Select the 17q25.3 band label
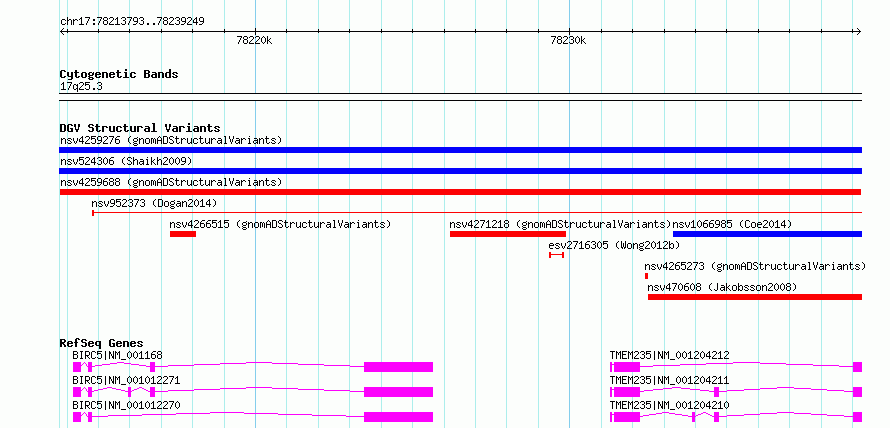Viewport: 890px width, 428px height. (81, 87)
